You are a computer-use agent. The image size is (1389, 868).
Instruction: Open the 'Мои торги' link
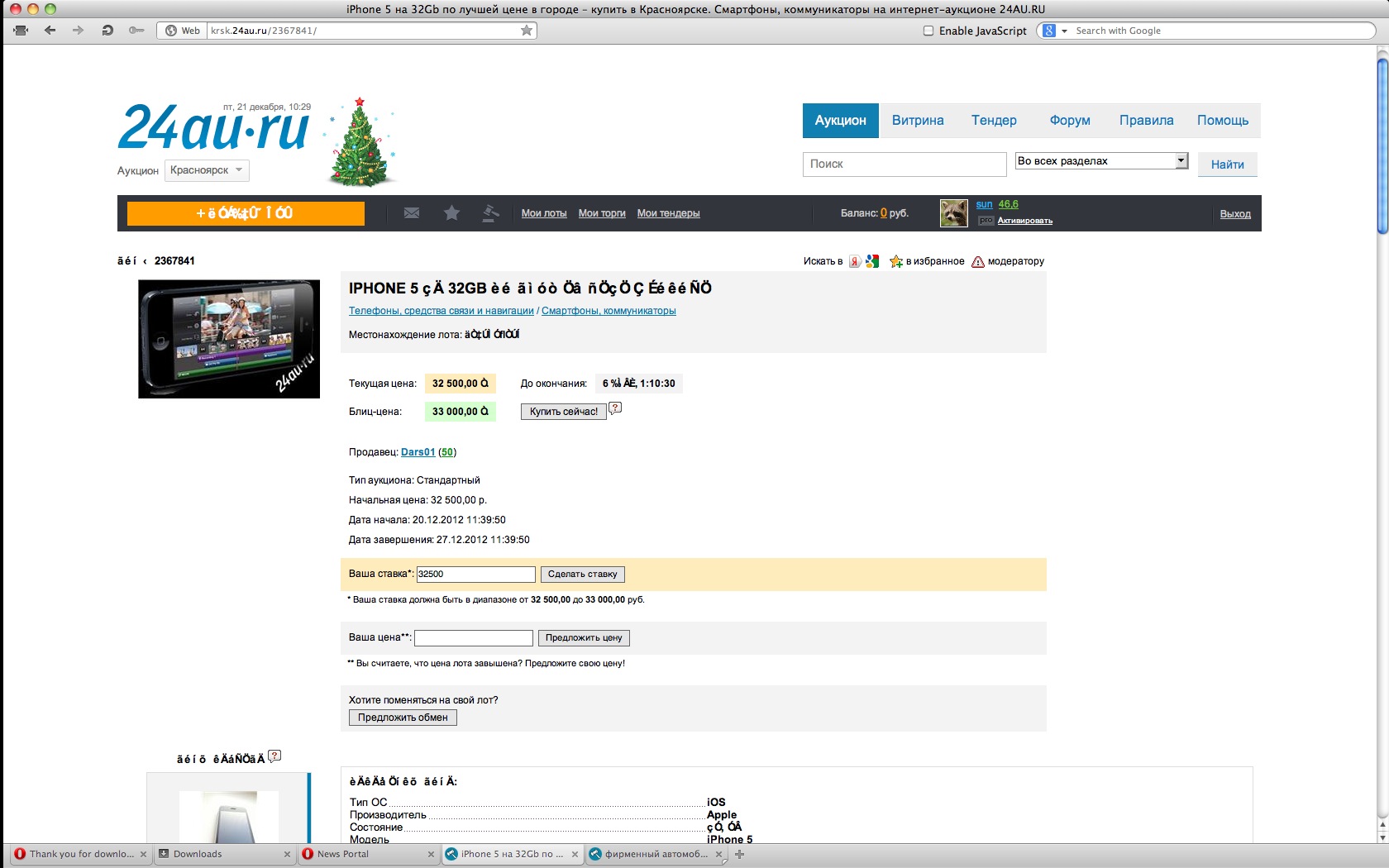[602, 213]
